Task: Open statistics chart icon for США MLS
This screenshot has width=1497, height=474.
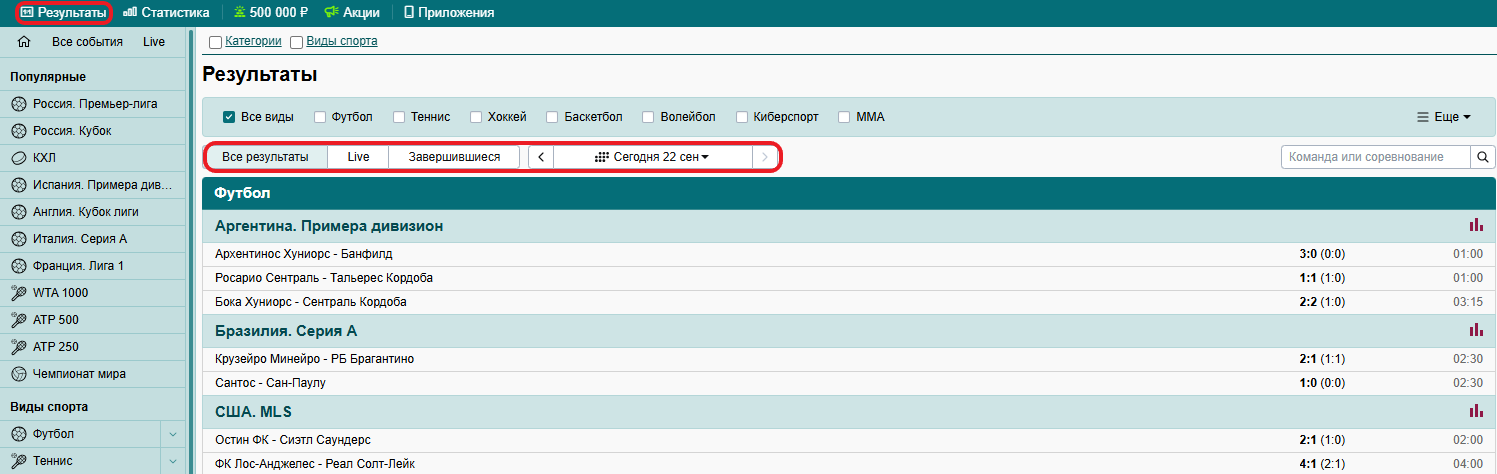Action: pos(1476,411)
